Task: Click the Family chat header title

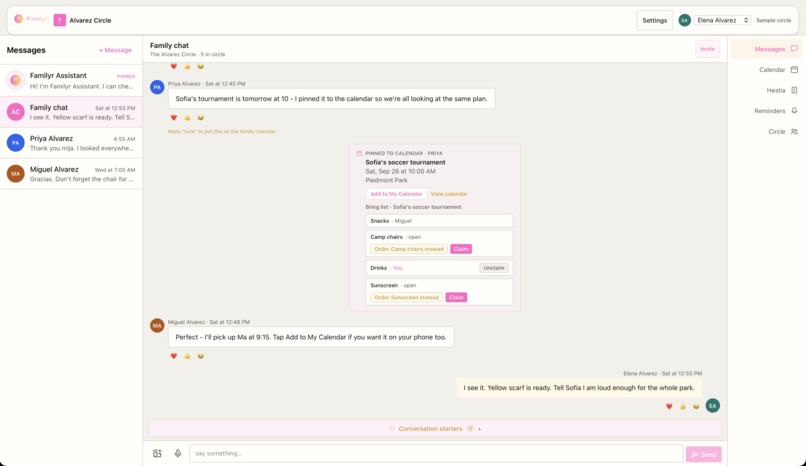Action: coord(169,45)
